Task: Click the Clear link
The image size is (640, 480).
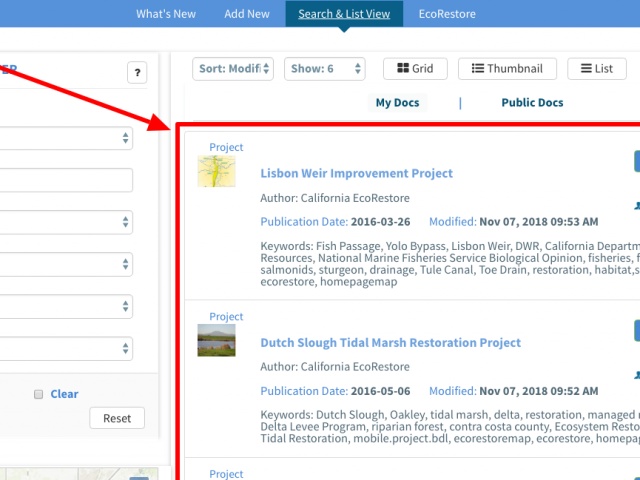Action: pyautogui.click(x=64, y=394)
